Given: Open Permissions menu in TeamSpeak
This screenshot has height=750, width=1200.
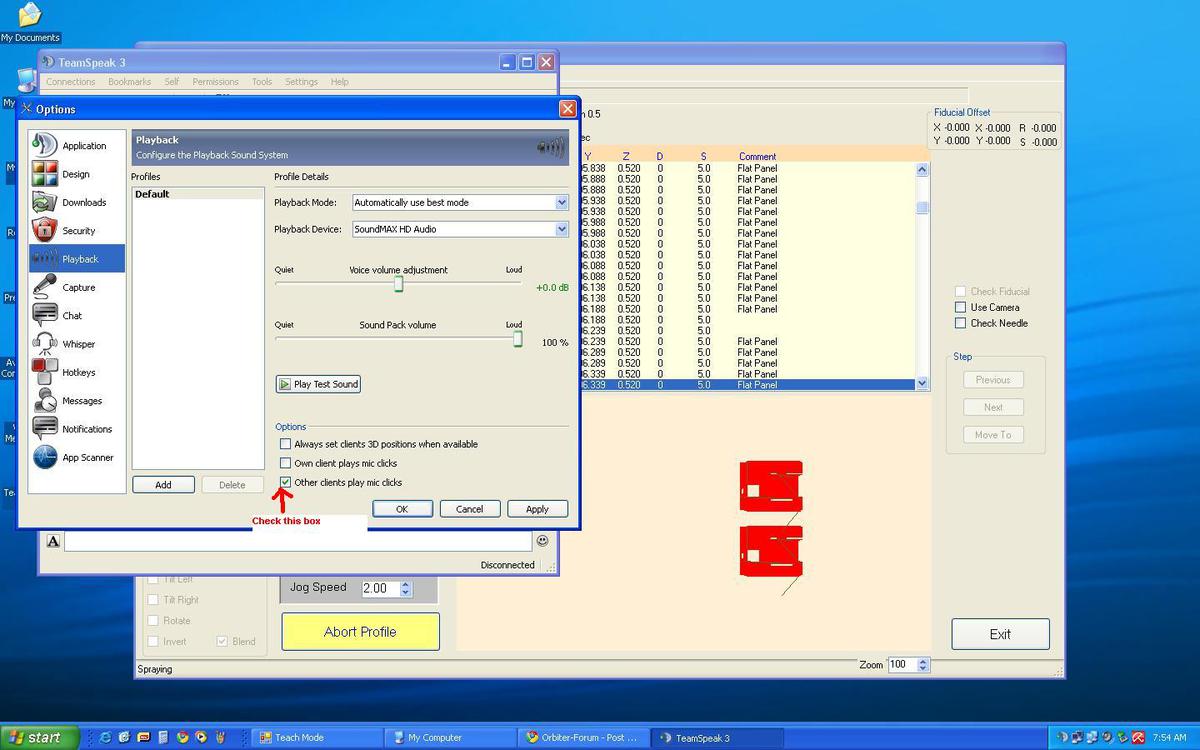Looking at the screenshot, I should pyautogui.click(x=215, y=82).
